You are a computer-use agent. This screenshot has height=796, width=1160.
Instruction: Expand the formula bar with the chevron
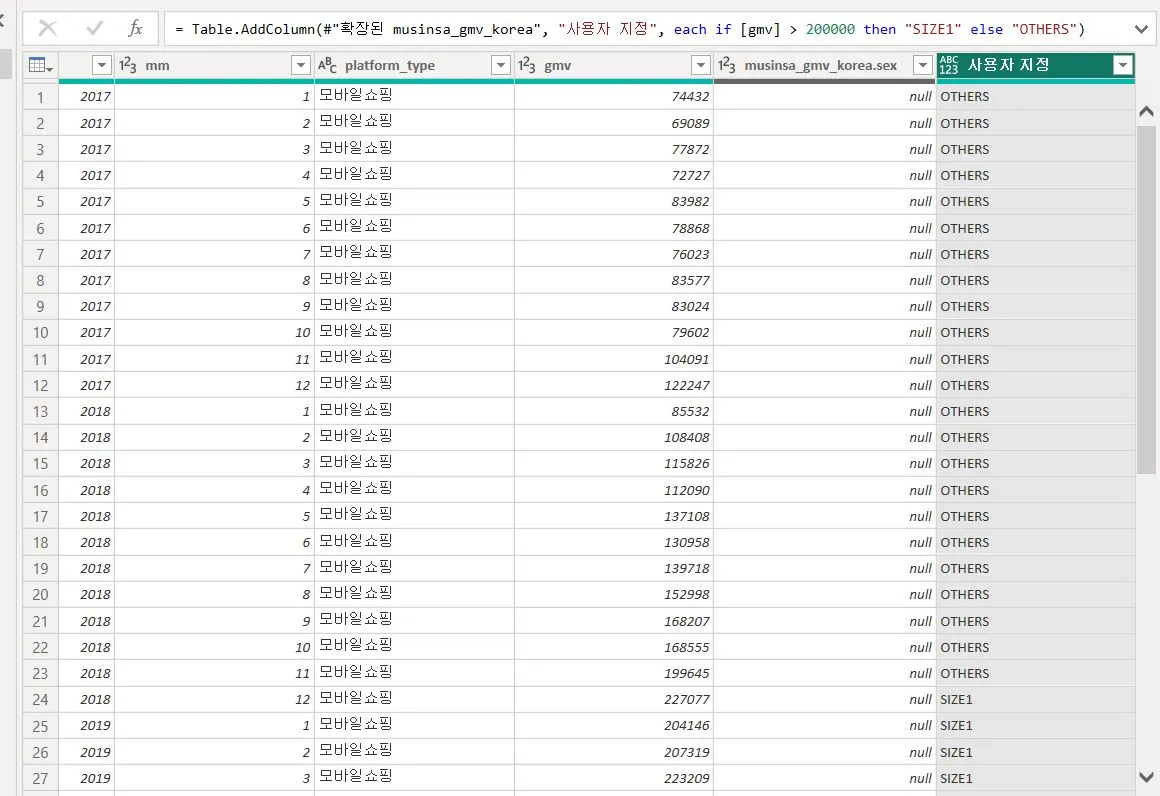pyautogui.click(x=1142, y=30)
